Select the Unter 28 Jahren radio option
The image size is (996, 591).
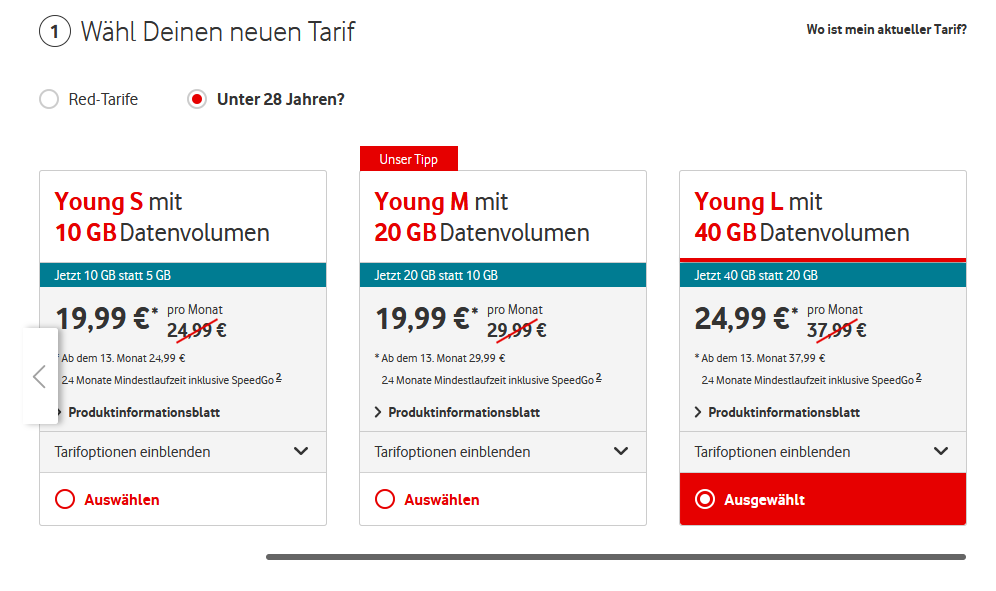click(197, 99)
